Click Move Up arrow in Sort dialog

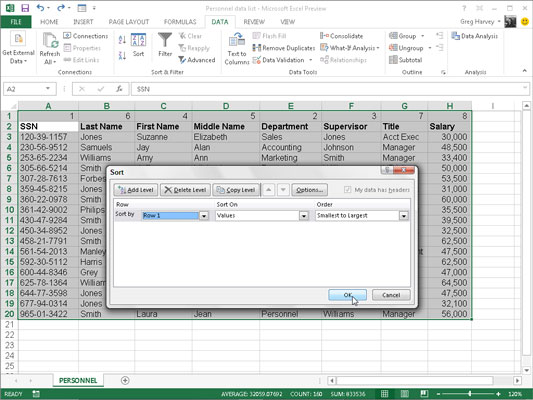pos(268,190)
